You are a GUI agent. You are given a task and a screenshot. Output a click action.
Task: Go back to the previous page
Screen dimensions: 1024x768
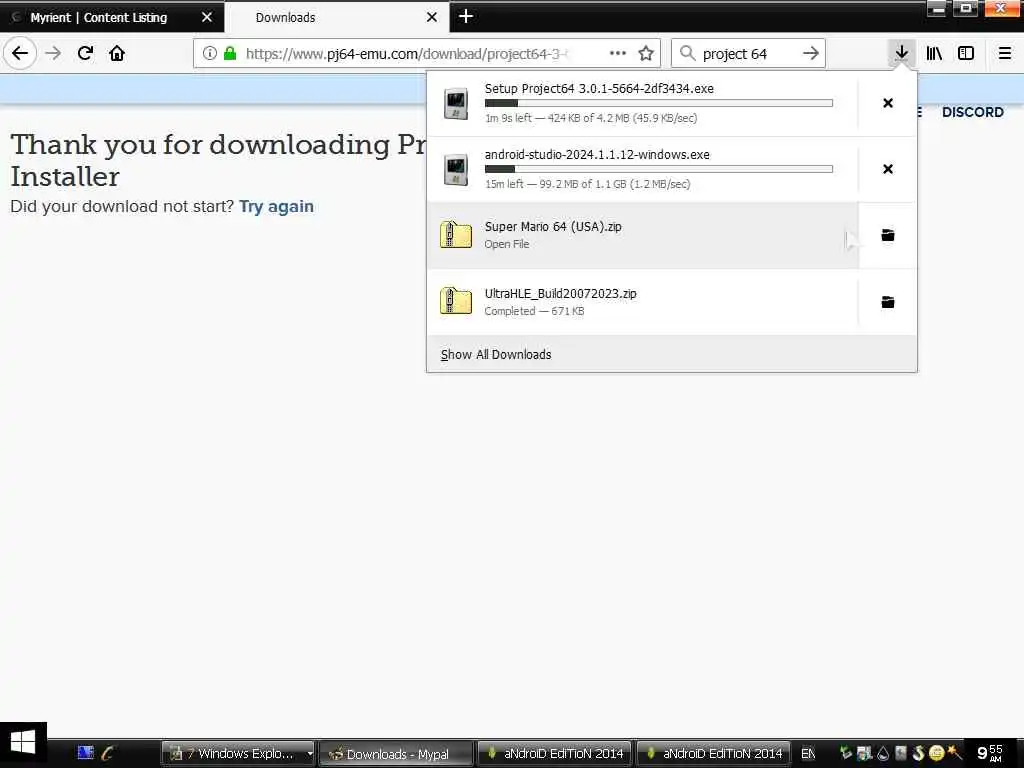[x=20, y=53]
